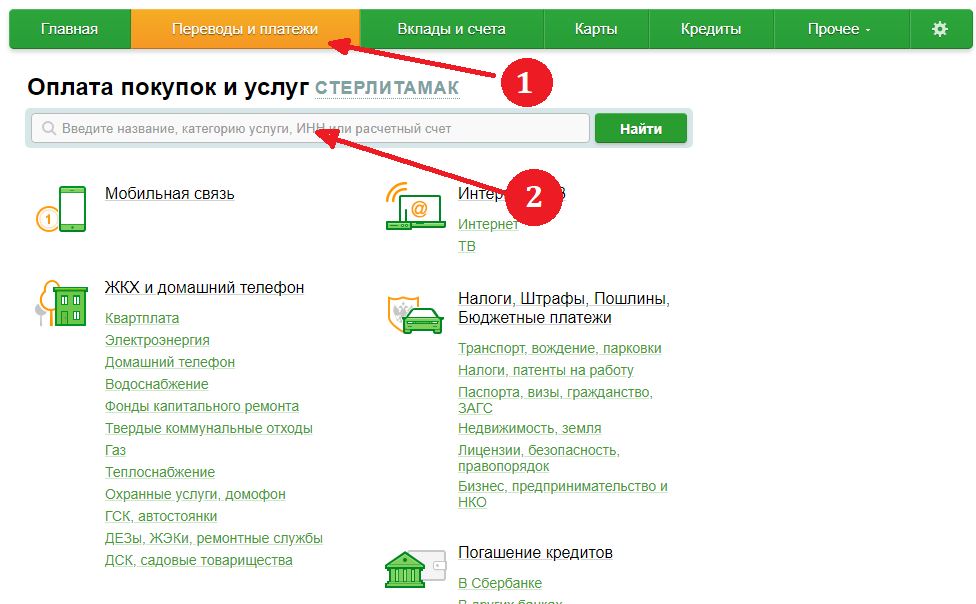
Task: Change region by clicking СТЕРЛИТАМАК
Action: click(x=387, y=88)
